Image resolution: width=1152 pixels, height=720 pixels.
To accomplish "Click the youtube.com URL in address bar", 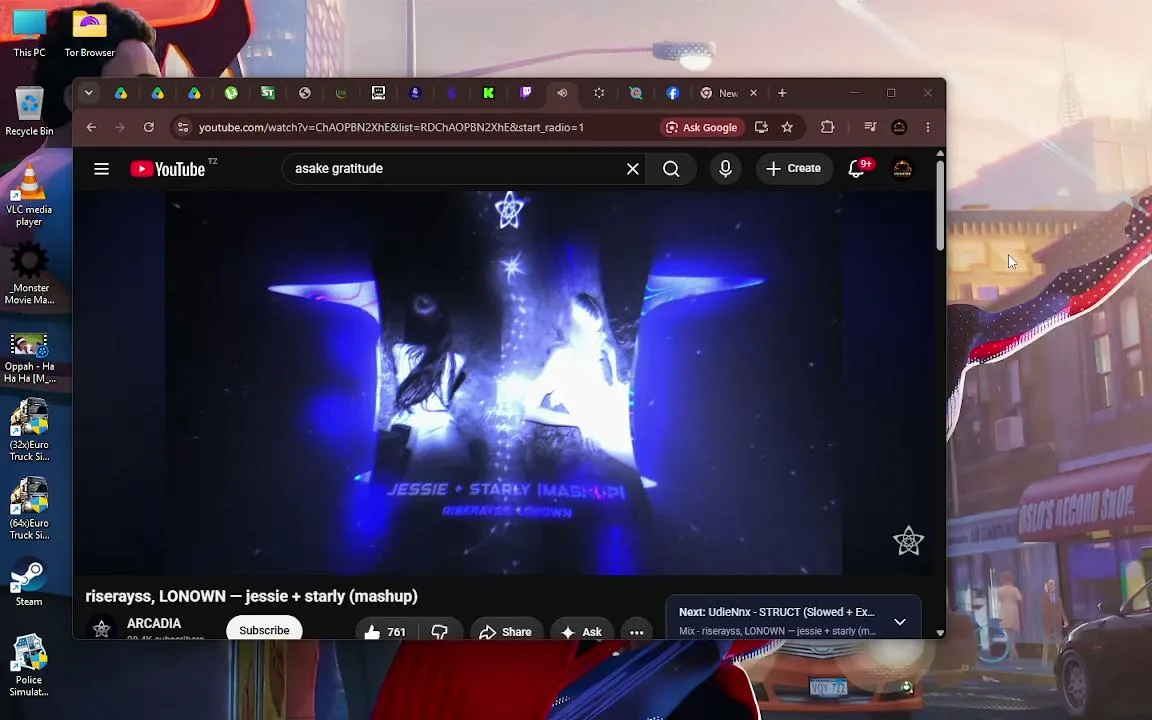I will (x=391, y=127).
